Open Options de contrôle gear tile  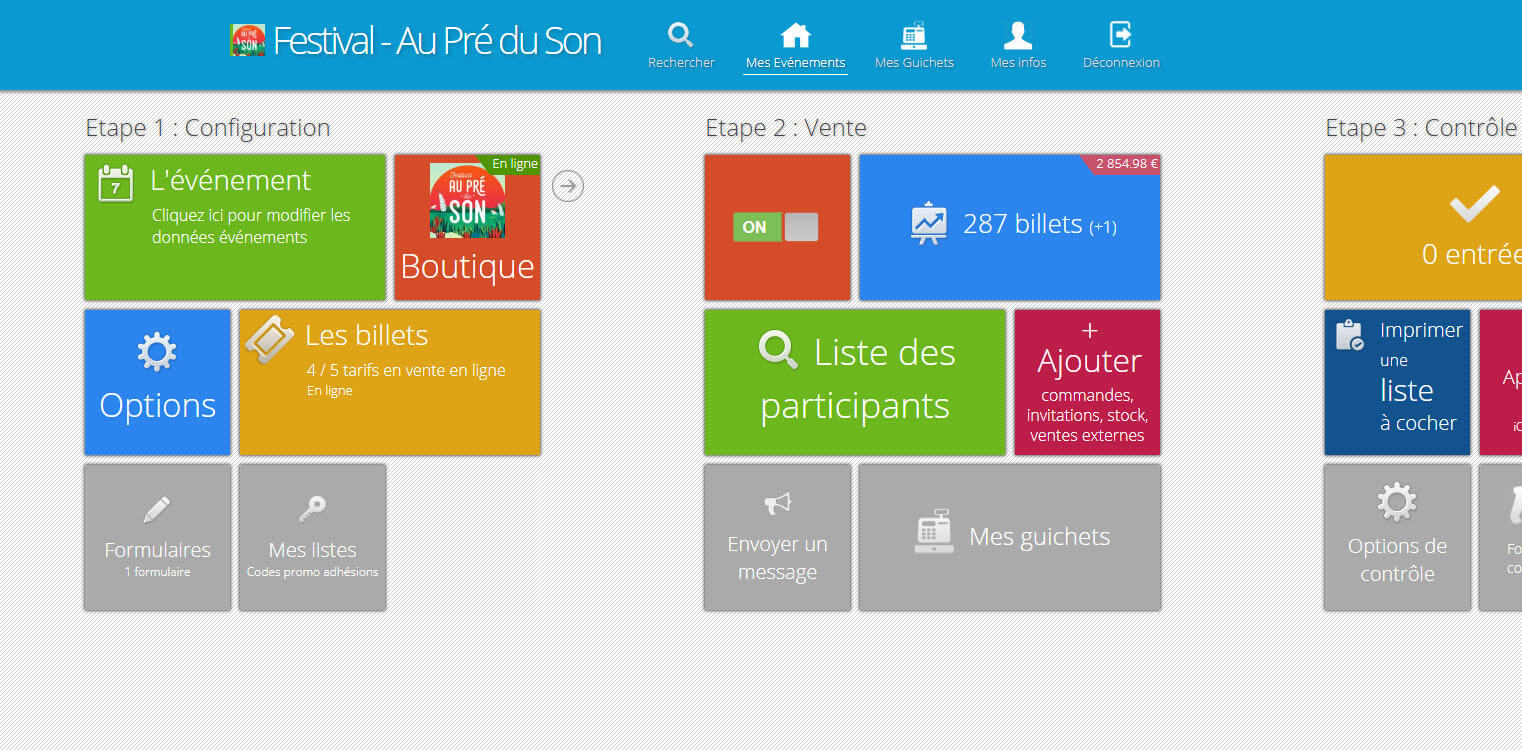tap(1397, 536)
